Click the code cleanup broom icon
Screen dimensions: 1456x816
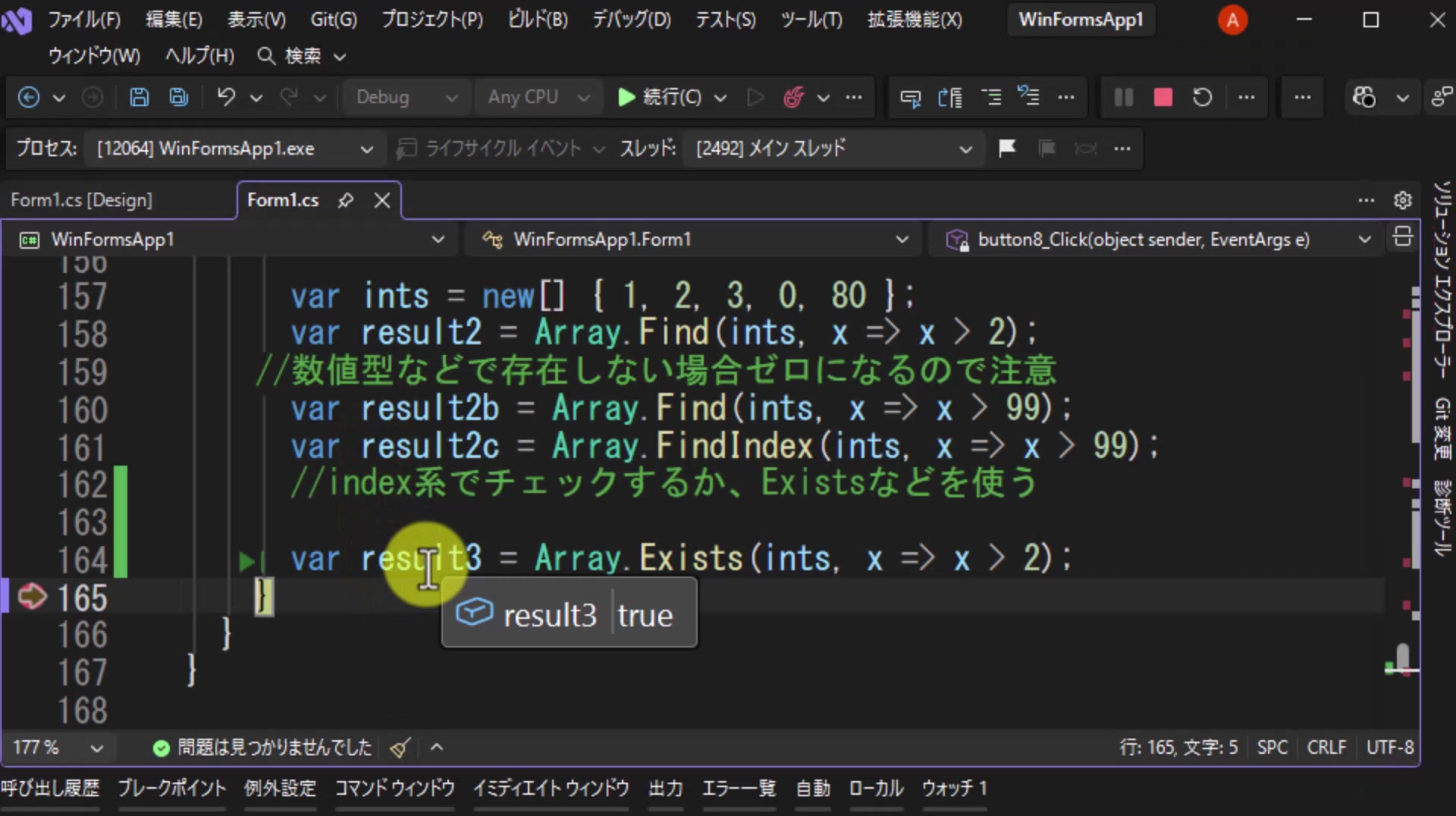(x=400, y=748)
